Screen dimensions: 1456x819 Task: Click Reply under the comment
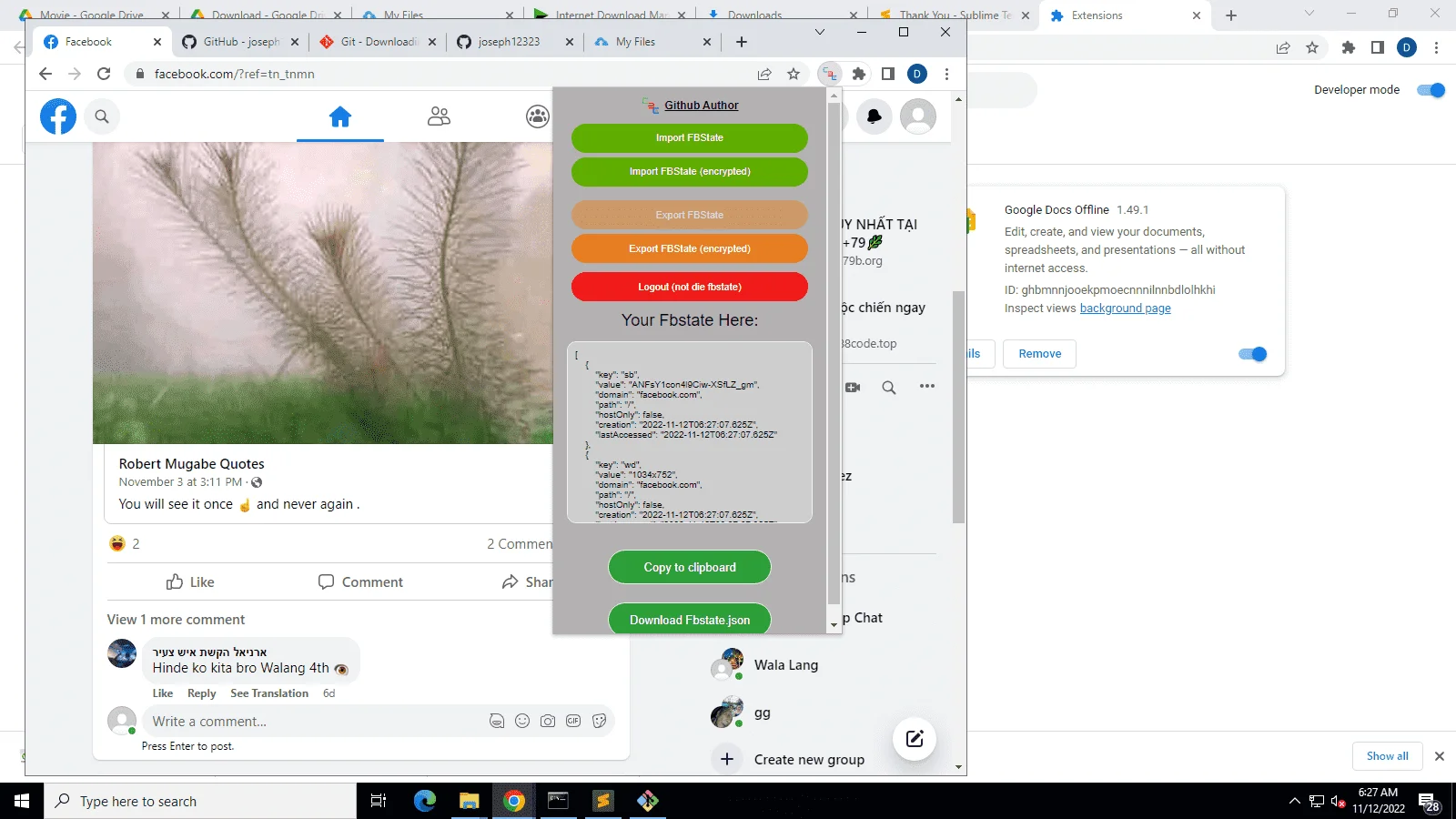click(x=202, y=693)
